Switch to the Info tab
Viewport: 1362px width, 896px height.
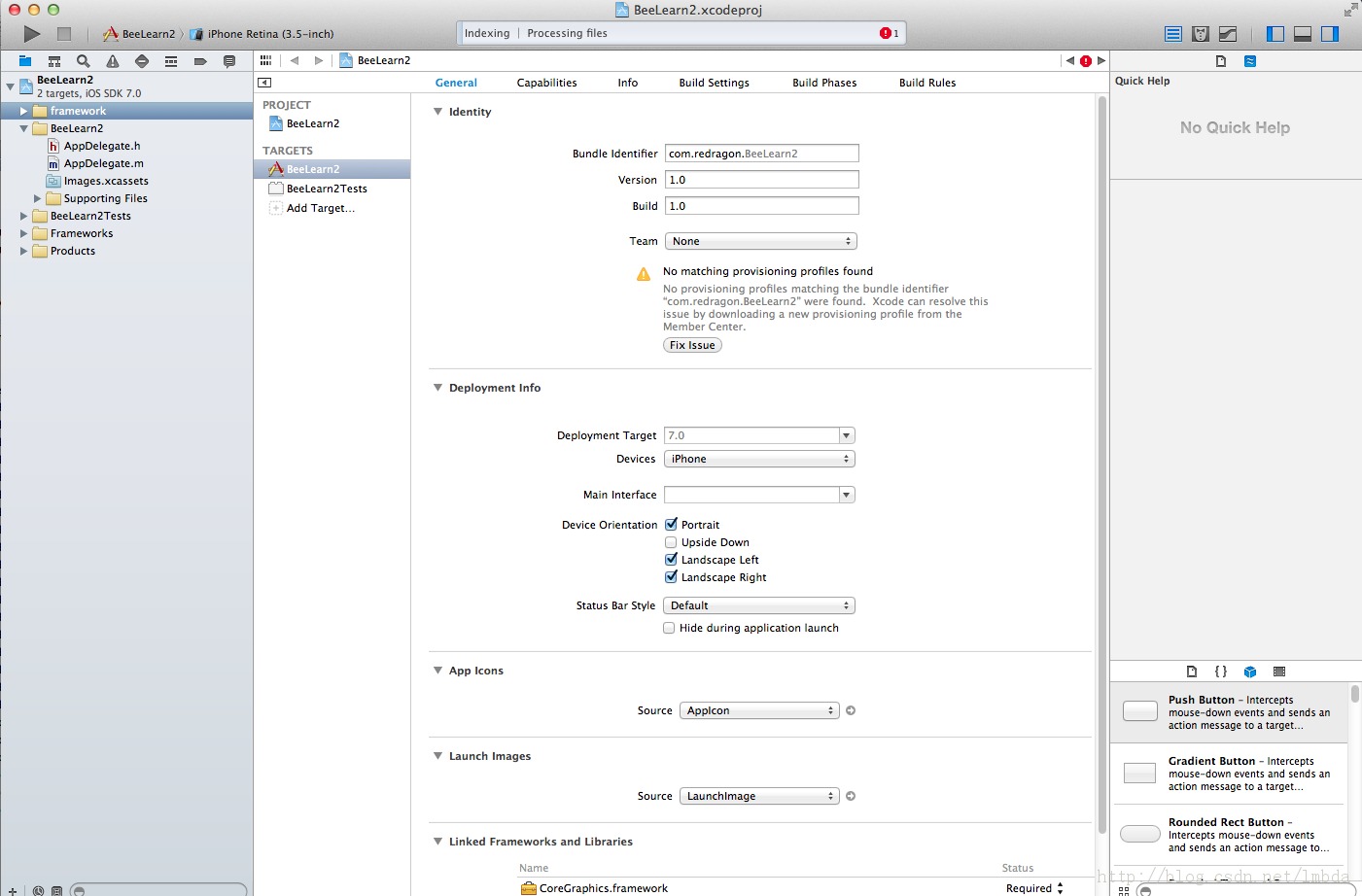point(628,83)
